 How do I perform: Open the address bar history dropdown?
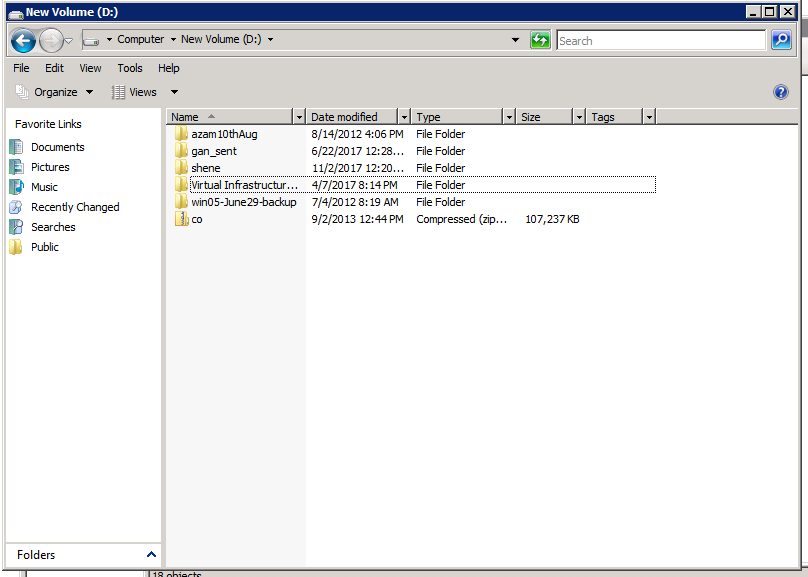coord(516,40)
